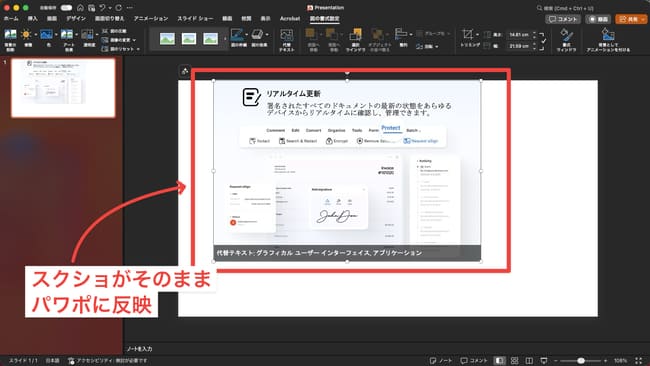
Task: Click the Color picture icon
Action: [x=46, y=34]
